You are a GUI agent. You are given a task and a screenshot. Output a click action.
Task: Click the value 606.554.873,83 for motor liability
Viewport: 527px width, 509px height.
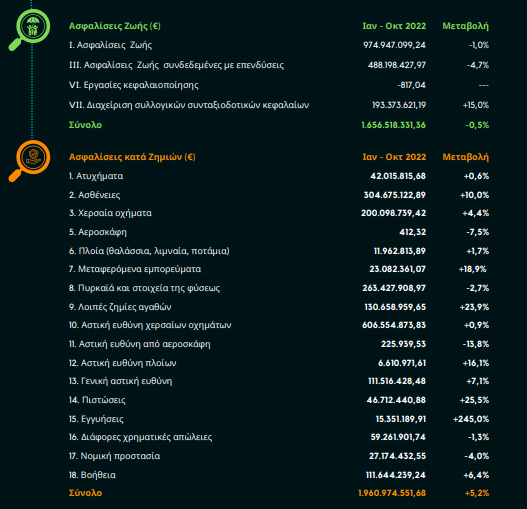pyautogui.click(x=394, y=325)
